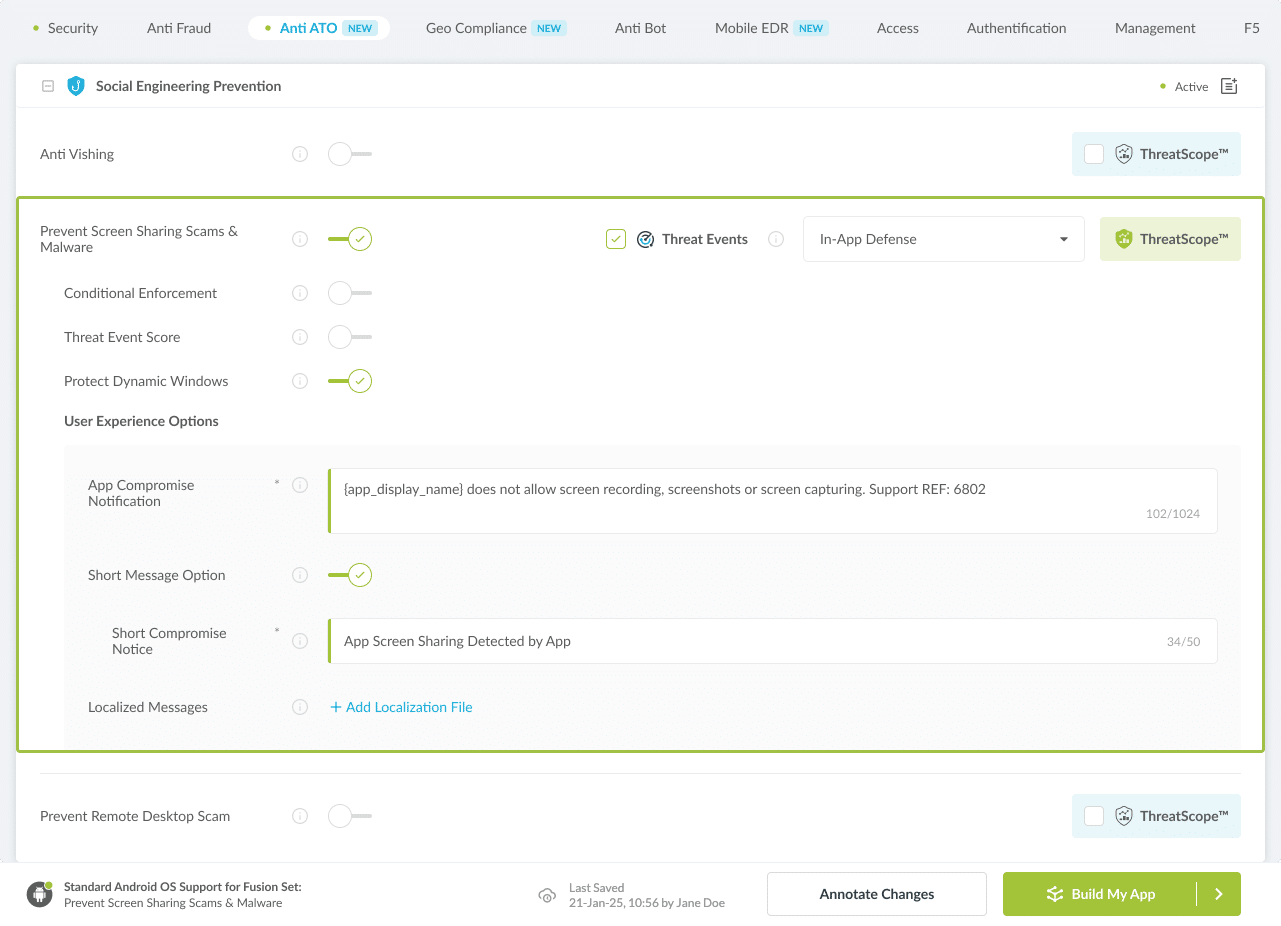Image resolution: width=1281 pixels, height=926 pixels.
Task: Click the green ThreatScope shield icon
Action: pyautogui.click(x=1124, y=239)
